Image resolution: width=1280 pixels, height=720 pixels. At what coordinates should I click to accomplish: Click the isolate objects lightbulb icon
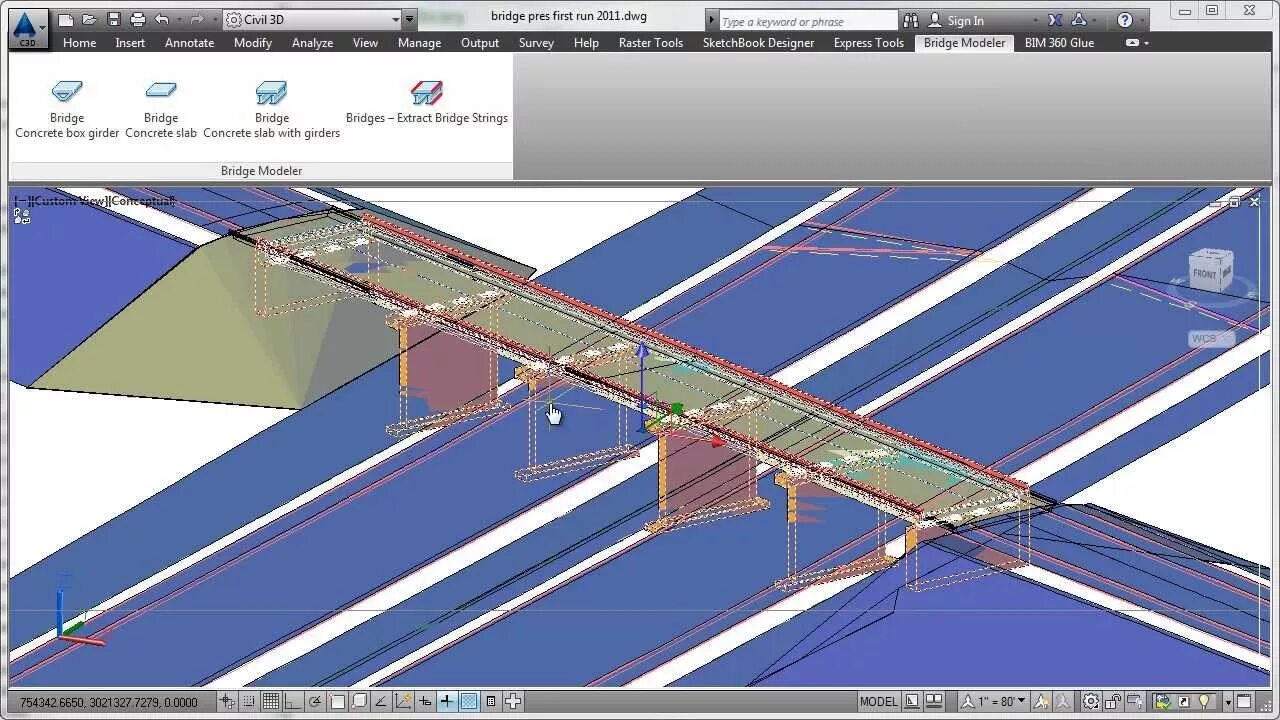click(1204, 702)
